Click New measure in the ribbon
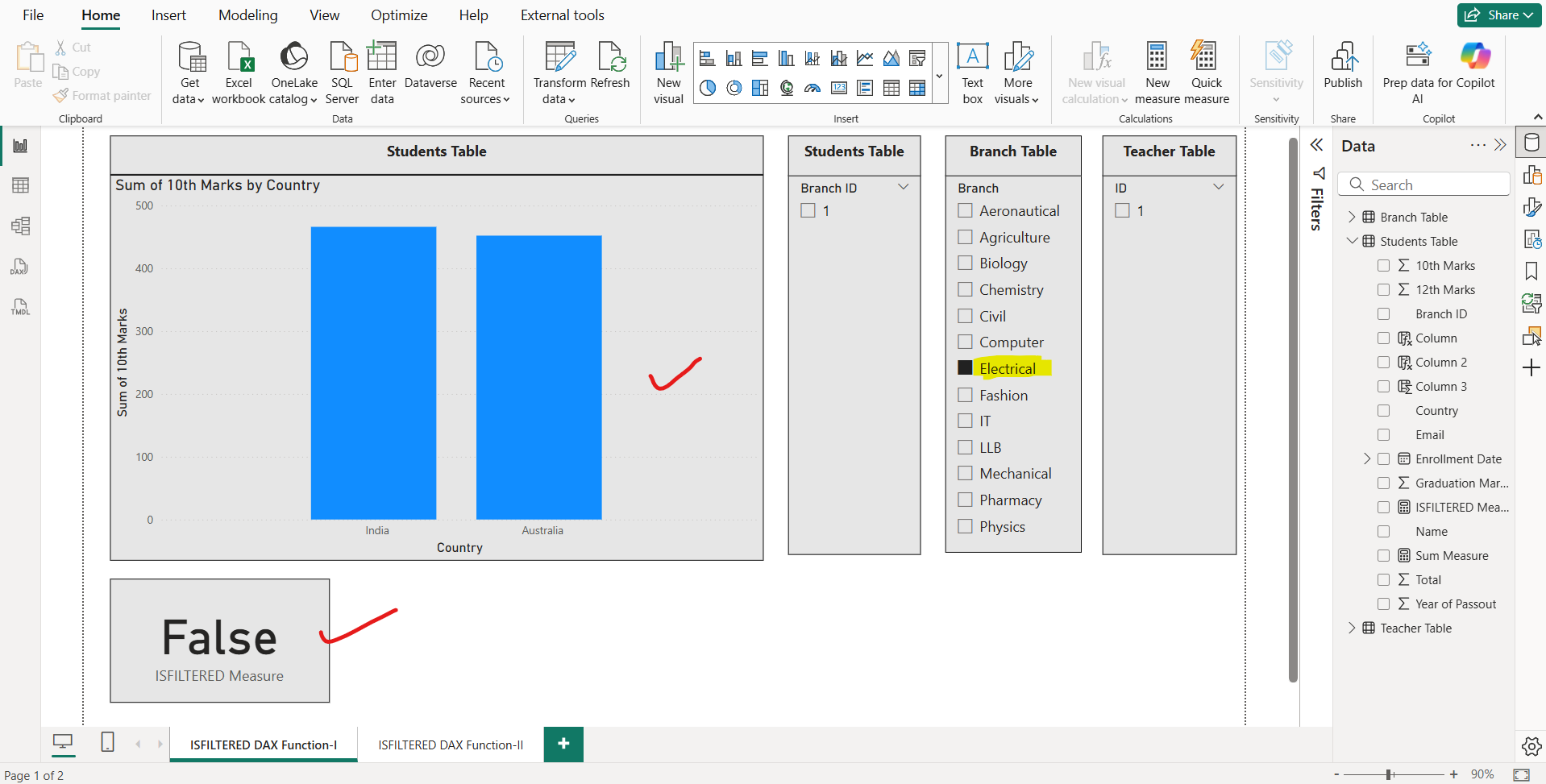1546x784 pixels. pyautogui.click(x=1157, y=71)
